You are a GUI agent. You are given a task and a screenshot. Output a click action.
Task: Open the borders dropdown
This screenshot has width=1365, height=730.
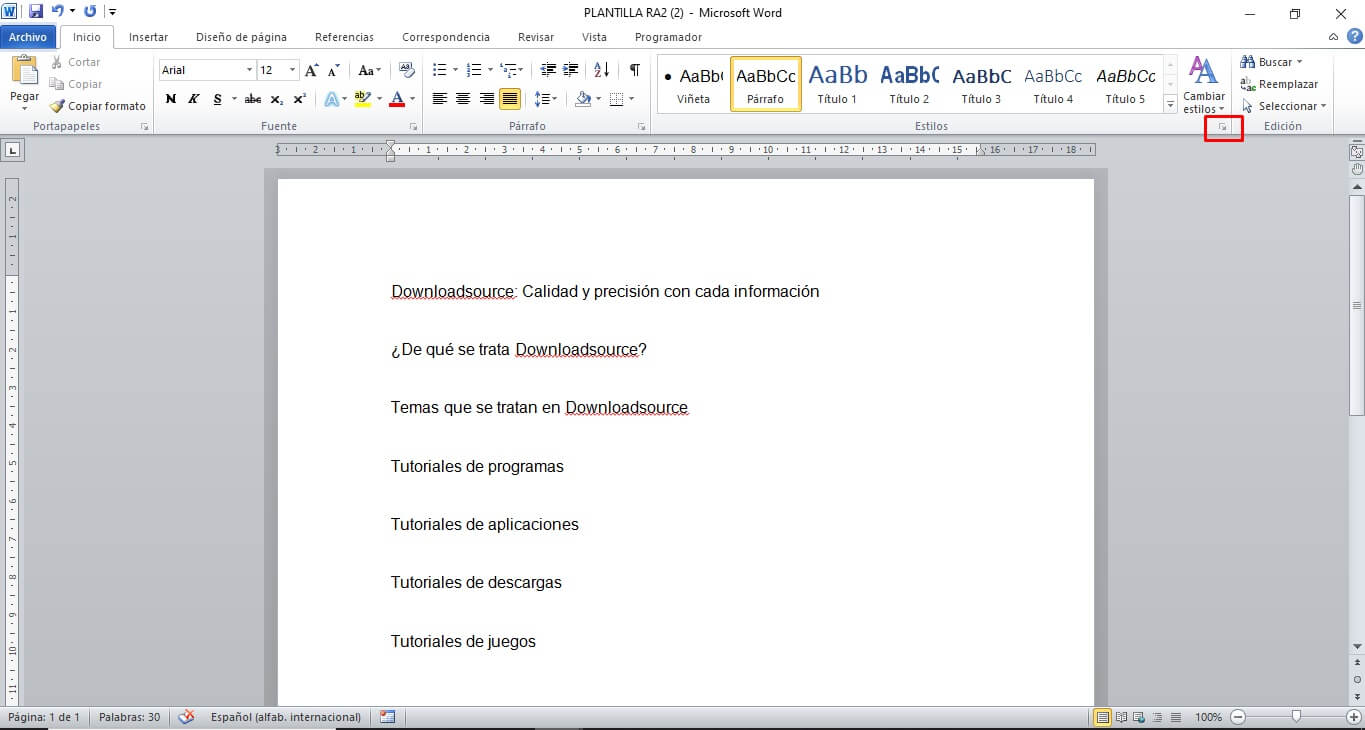[x=629, y=99]
